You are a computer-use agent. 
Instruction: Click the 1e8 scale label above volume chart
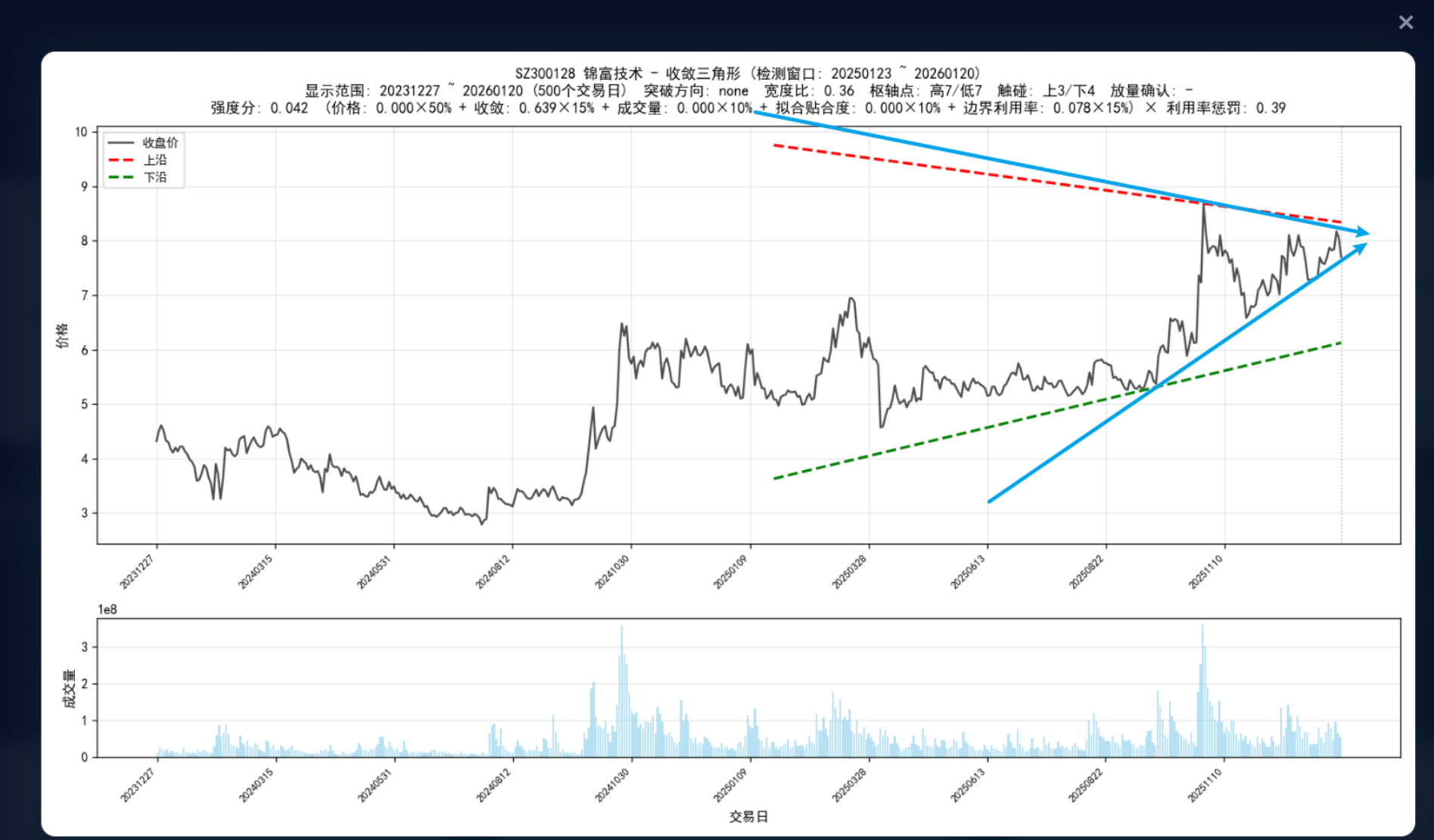[x=107, y=609]
